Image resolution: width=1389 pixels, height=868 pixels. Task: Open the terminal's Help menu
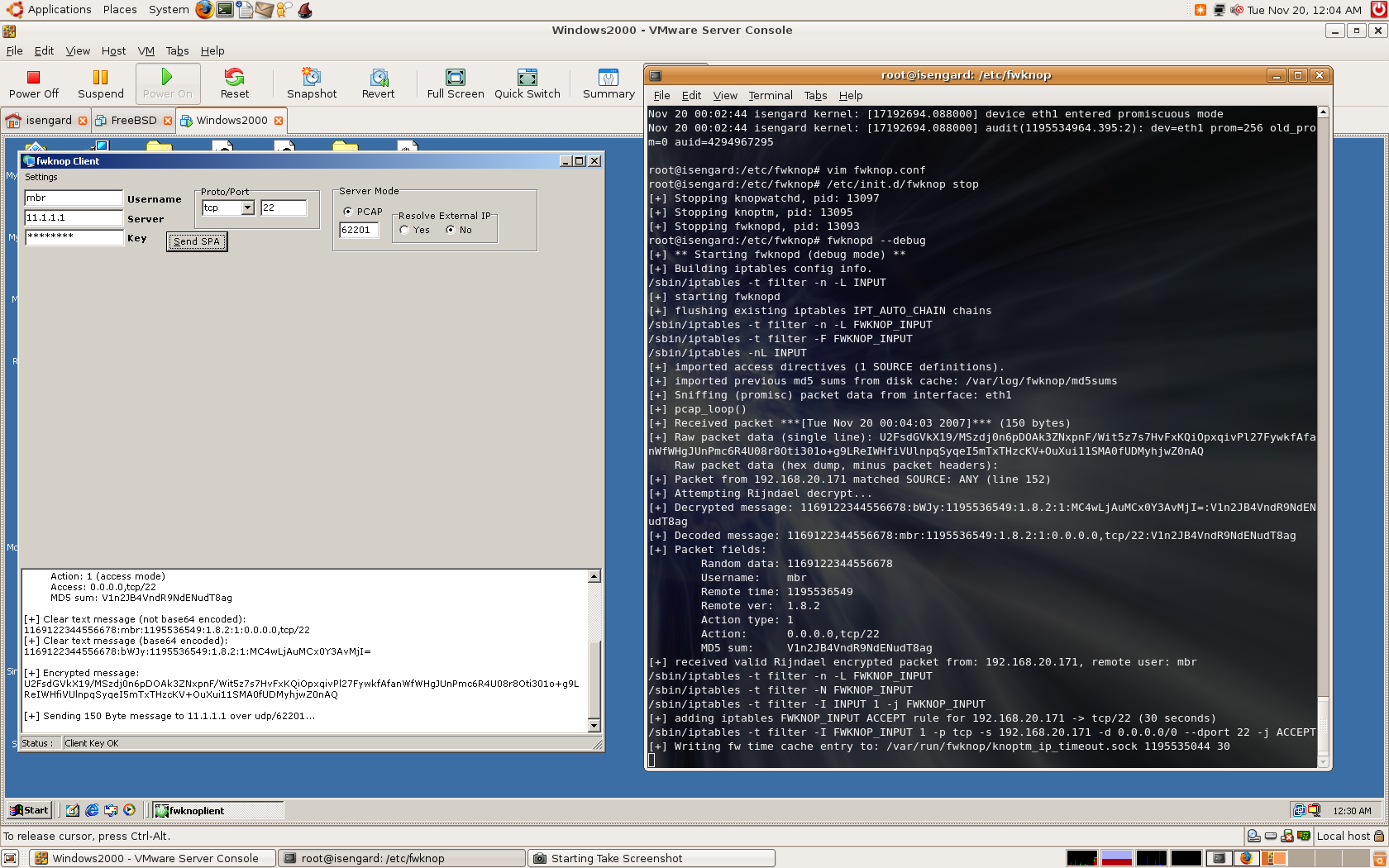coord(851,96)
